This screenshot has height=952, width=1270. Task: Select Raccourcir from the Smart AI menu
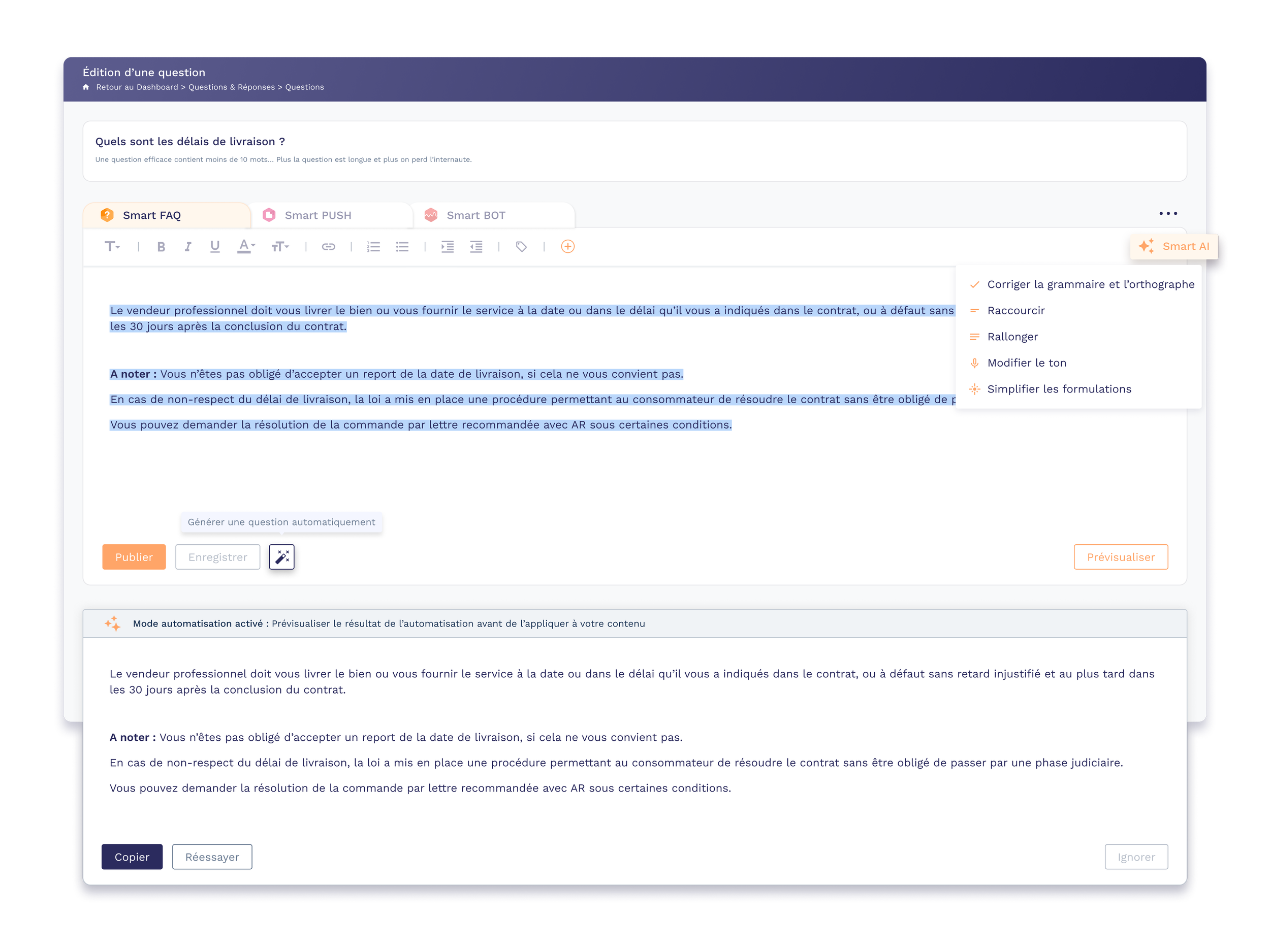click(x=1015, y=310)
